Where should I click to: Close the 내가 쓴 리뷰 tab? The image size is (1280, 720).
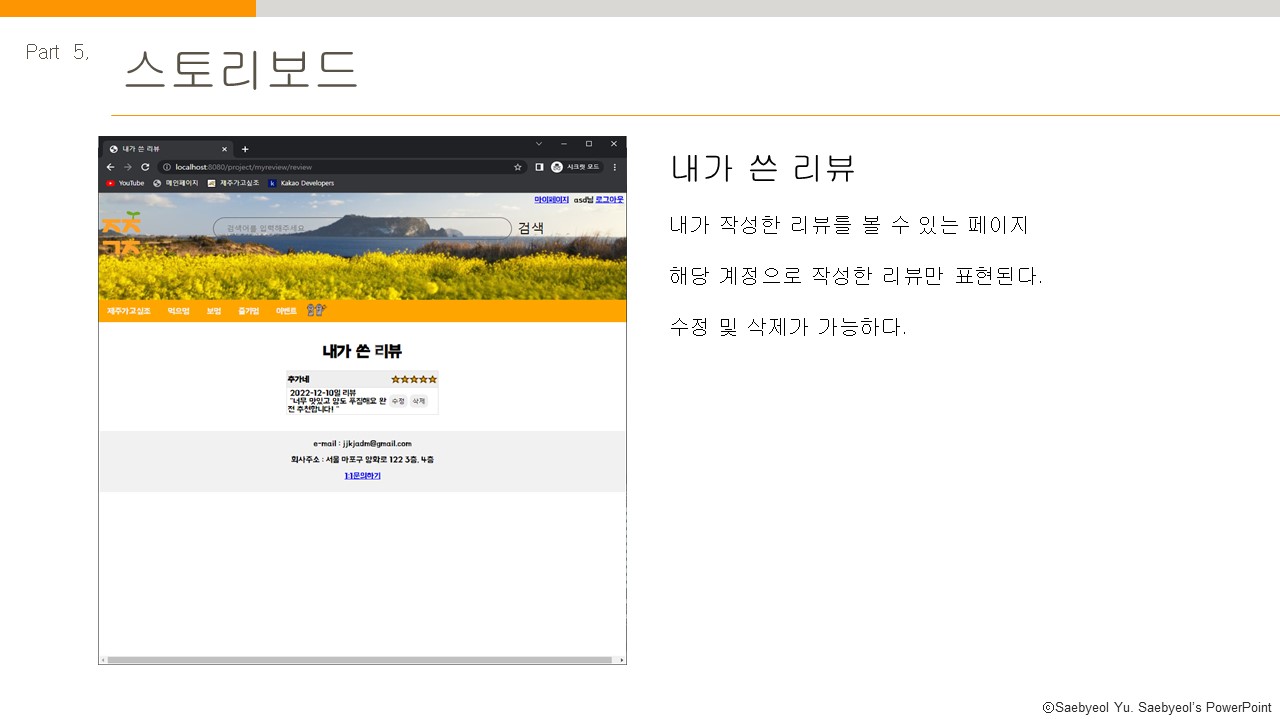tap(224, 149)
